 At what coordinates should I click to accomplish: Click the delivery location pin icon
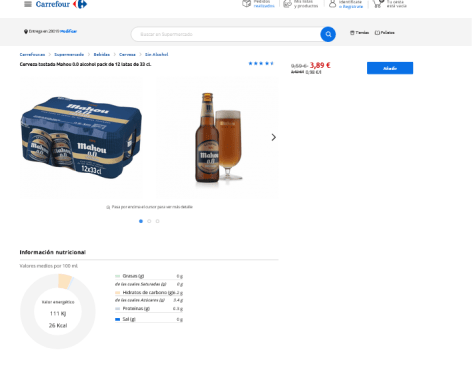pyautogui.click(x=26, y=31)
